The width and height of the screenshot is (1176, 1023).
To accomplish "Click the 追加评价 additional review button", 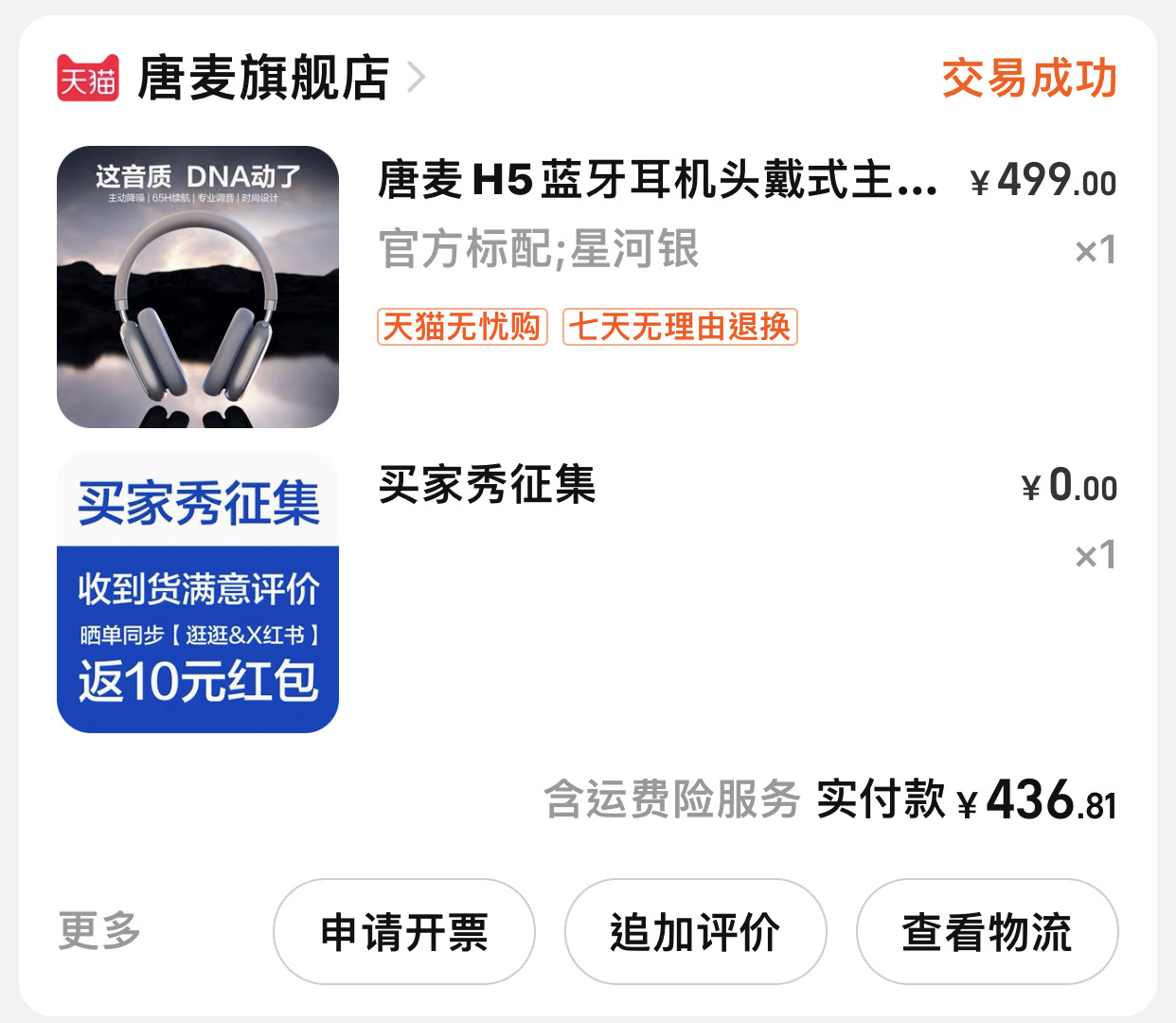I will pyautogui.click(x=696, y=932).
